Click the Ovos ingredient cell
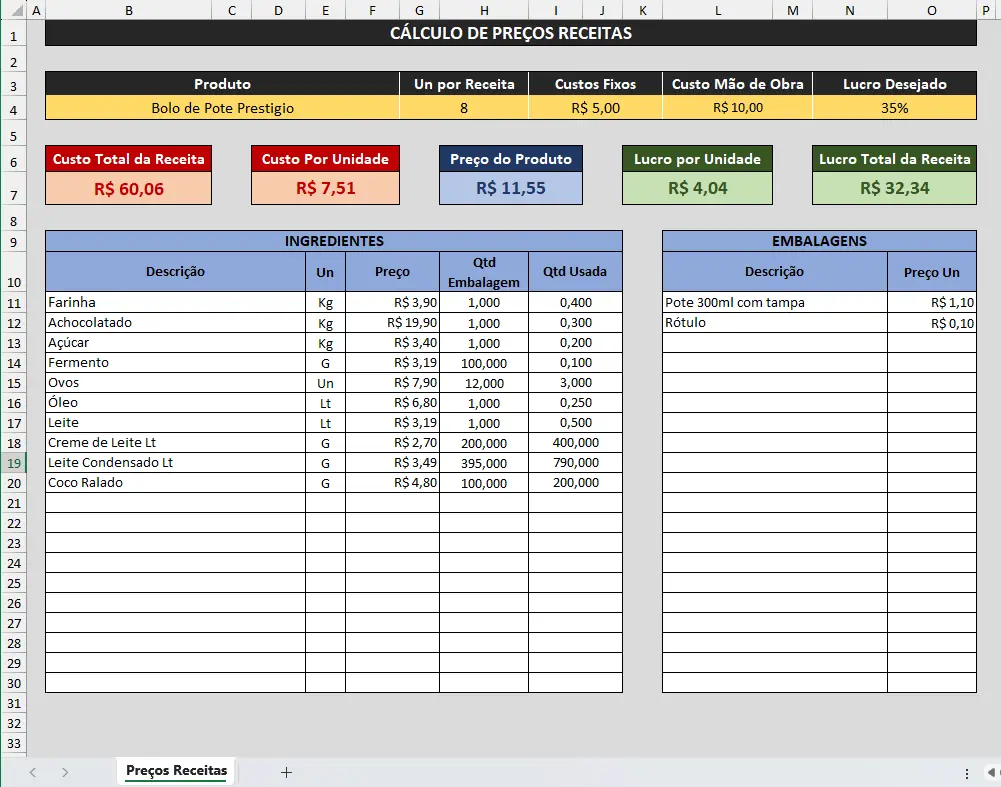The width and height of the screenshot is (1001, 787). [176, 382]
